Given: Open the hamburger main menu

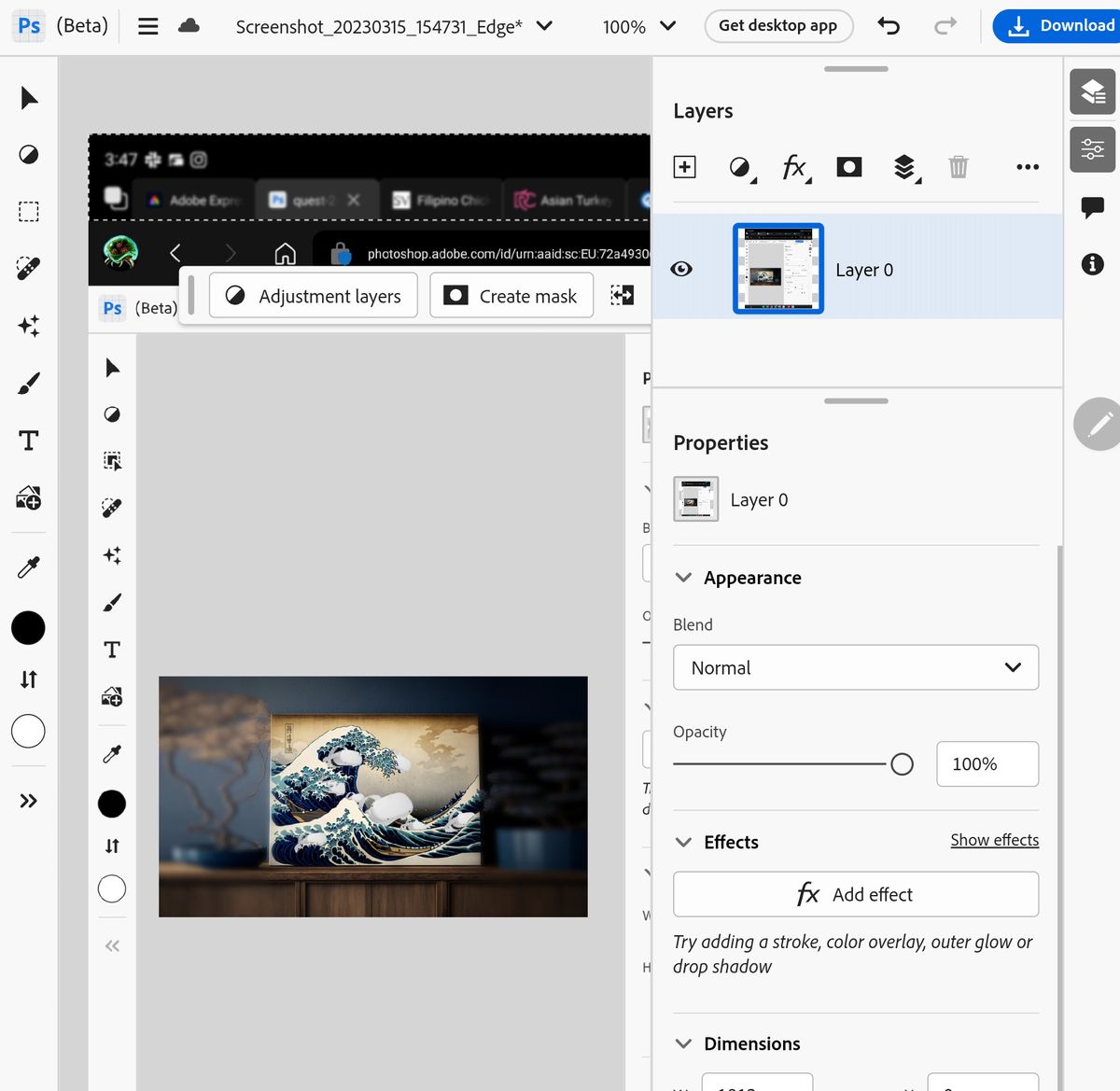Looking at the screenshot, I should point(148,26).
